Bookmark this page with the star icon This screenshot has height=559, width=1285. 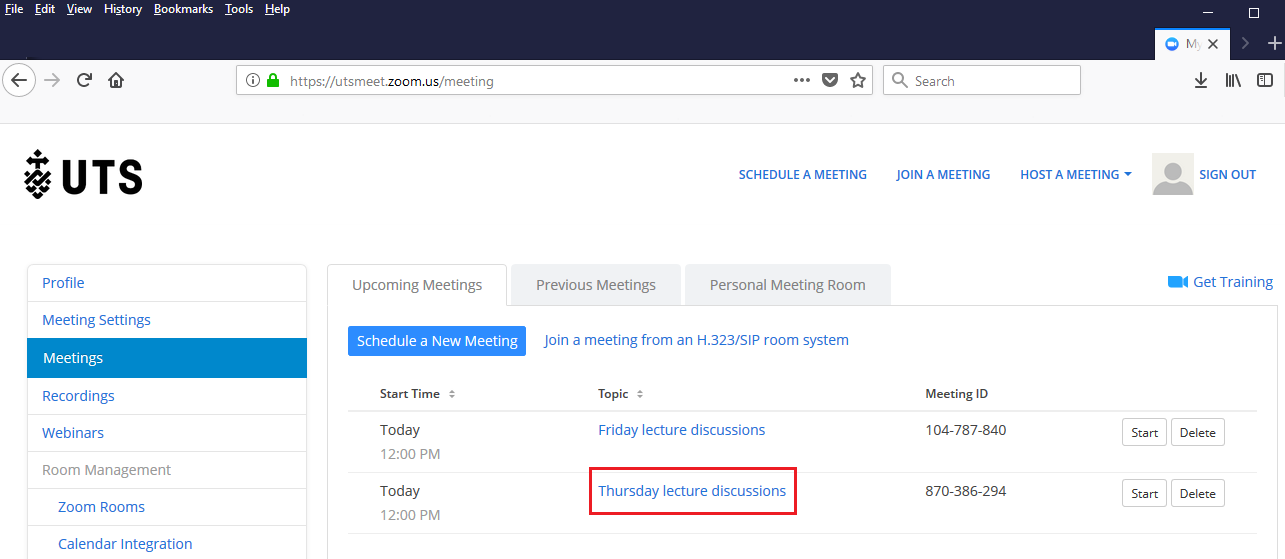click(x=857, y=80)
